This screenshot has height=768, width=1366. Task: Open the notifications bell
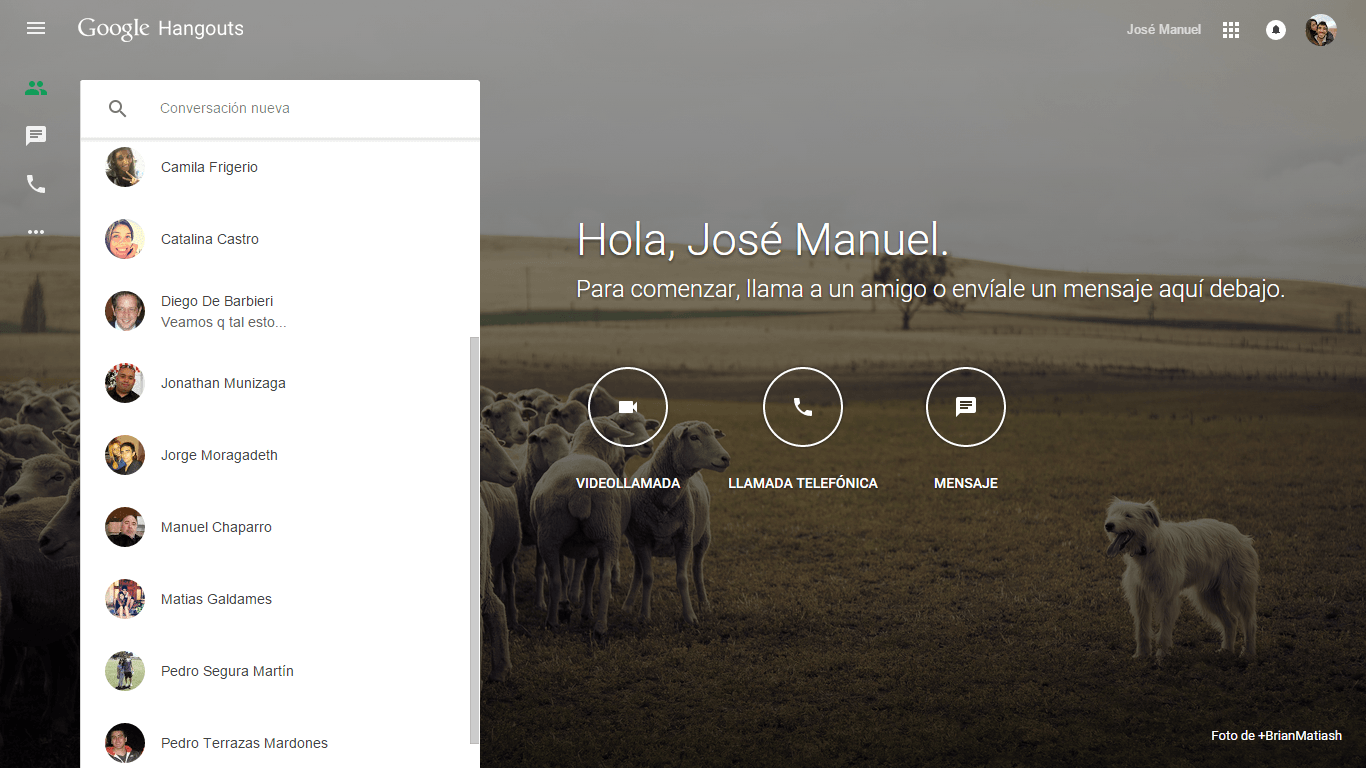[1276, 30]
